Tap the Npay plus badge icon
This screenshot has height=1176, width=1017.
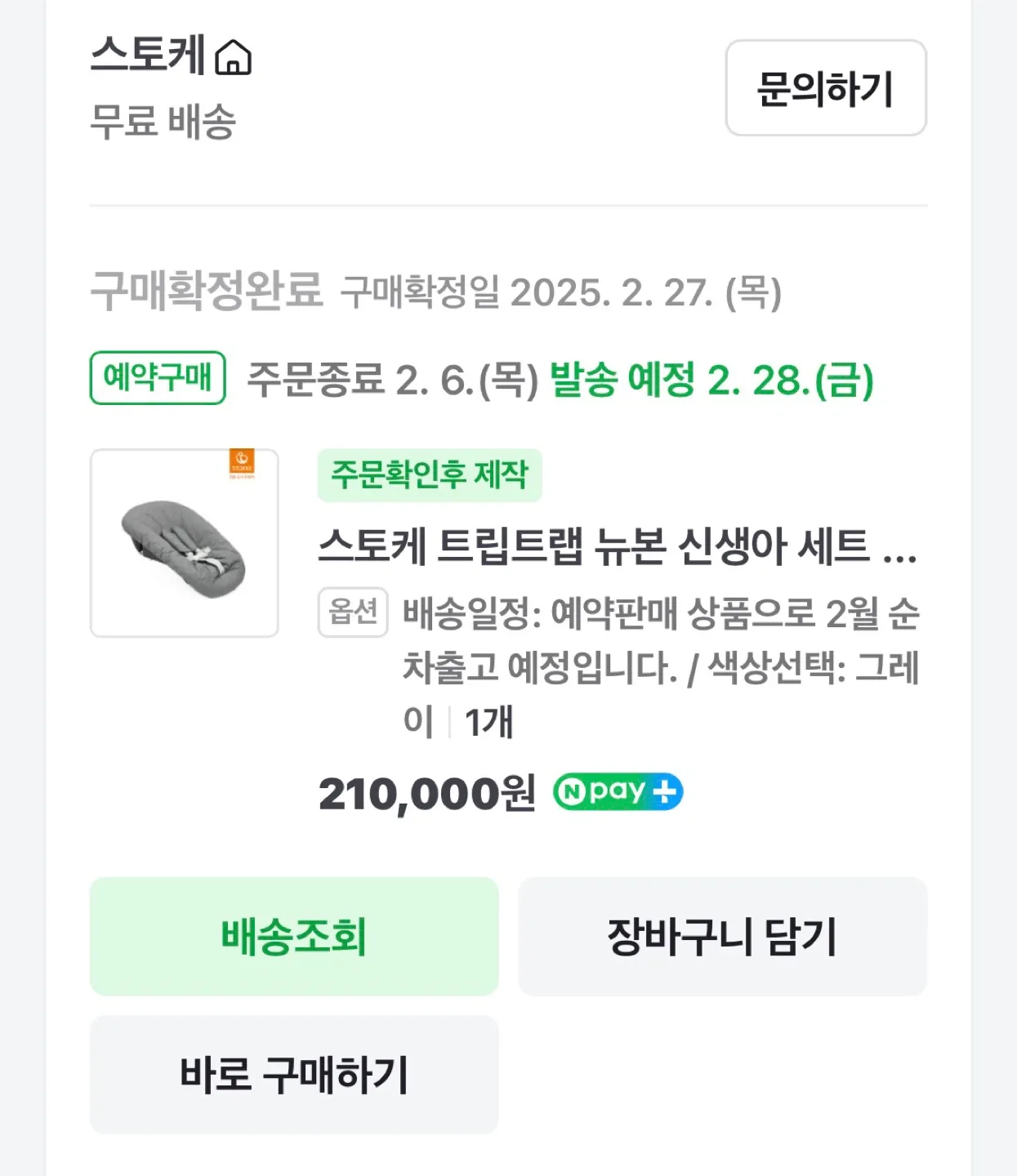click(618, 792)
